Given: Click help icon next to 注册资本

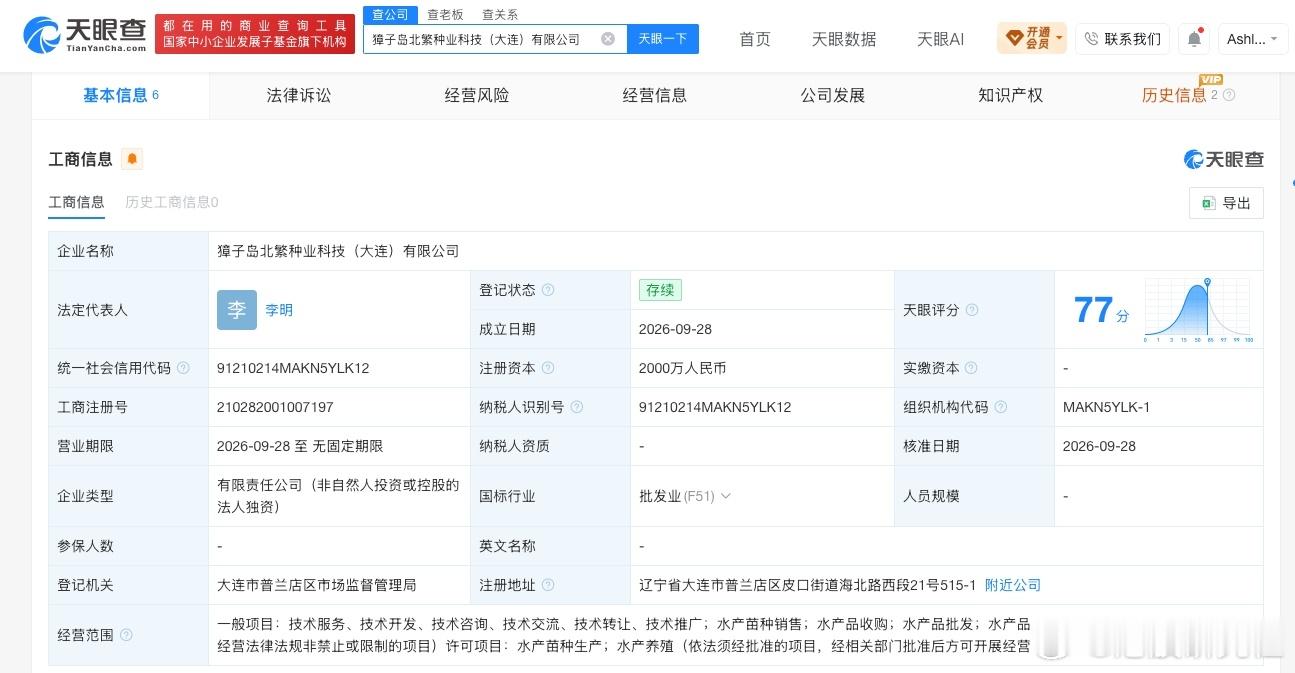Looking at the screenshot, I should click(548, 368).
